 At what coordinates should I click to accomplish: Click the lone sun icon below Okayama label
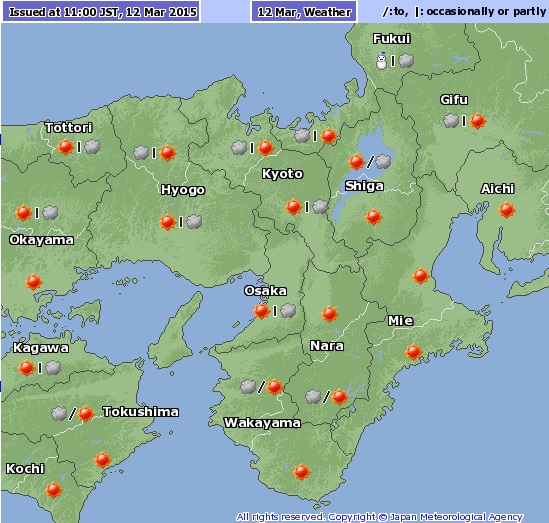34,282
